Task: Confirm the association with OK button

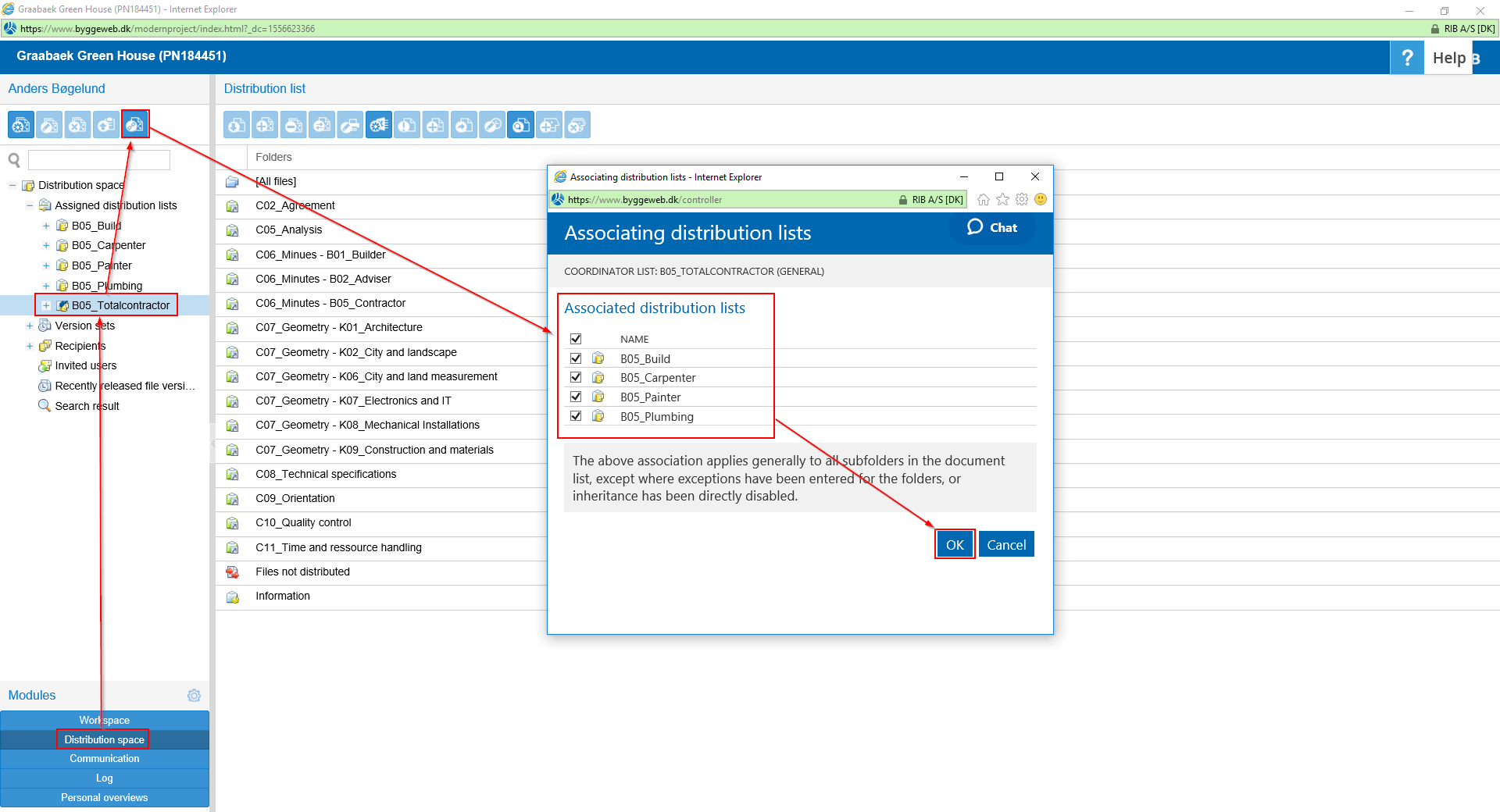Action: click(955, 544)
